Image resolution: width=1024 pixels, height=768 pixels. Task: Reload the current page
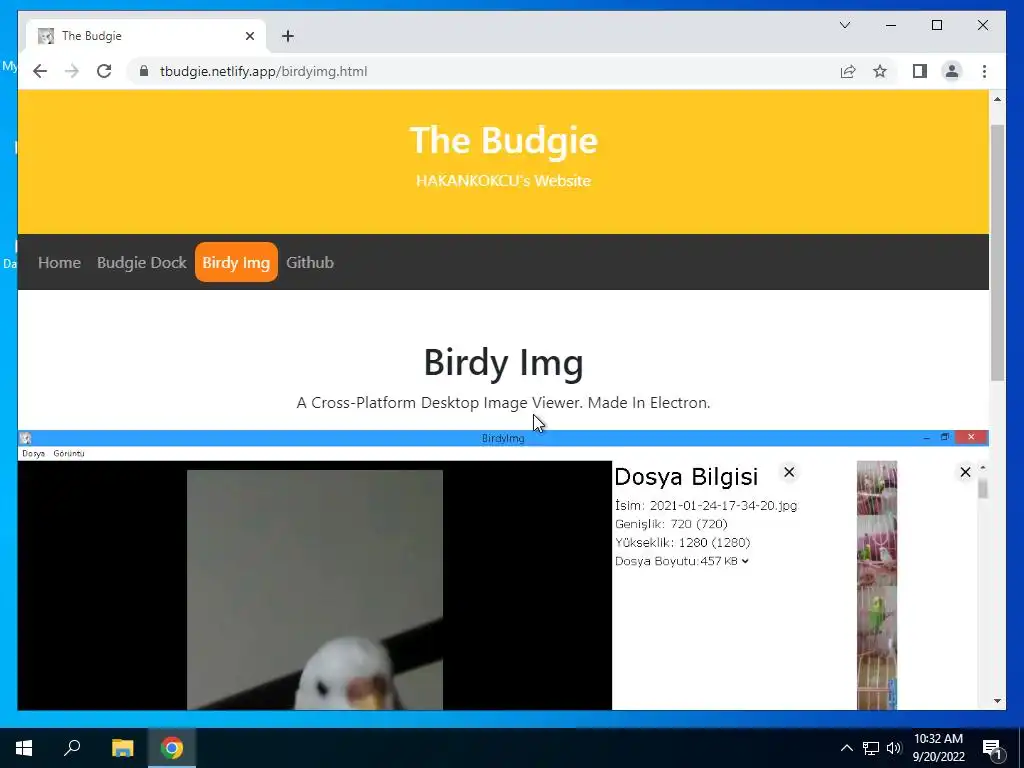(104, 71)
